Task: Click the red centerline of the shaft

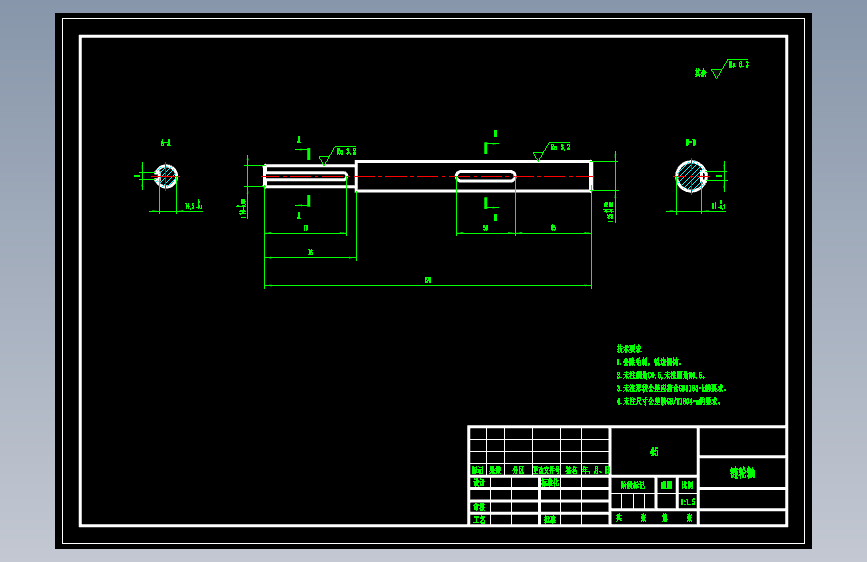Action: 427,176
